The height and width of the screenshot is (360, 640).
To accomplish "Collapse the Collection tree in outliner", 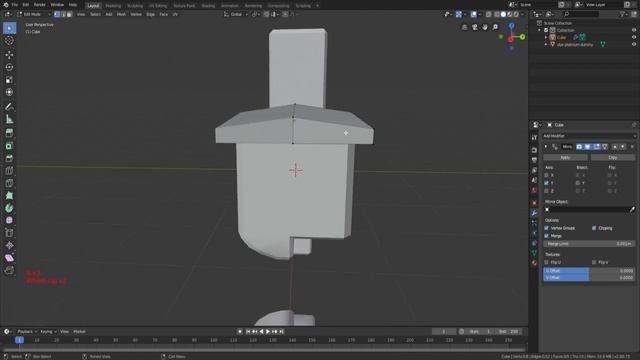I will point(539,30).
